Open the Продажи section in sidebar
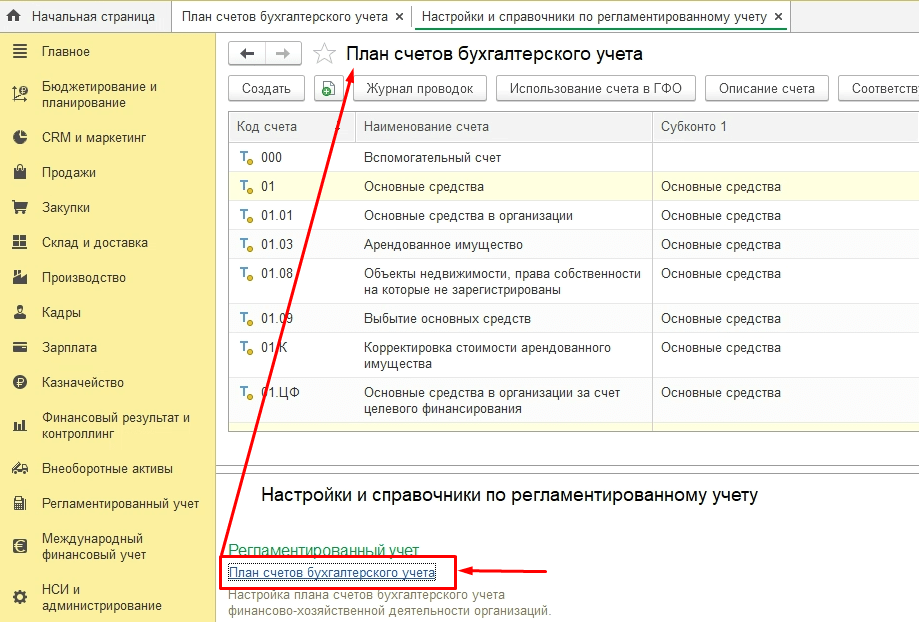The width and height of the screenshot is (919, 622). pos(68,172)
